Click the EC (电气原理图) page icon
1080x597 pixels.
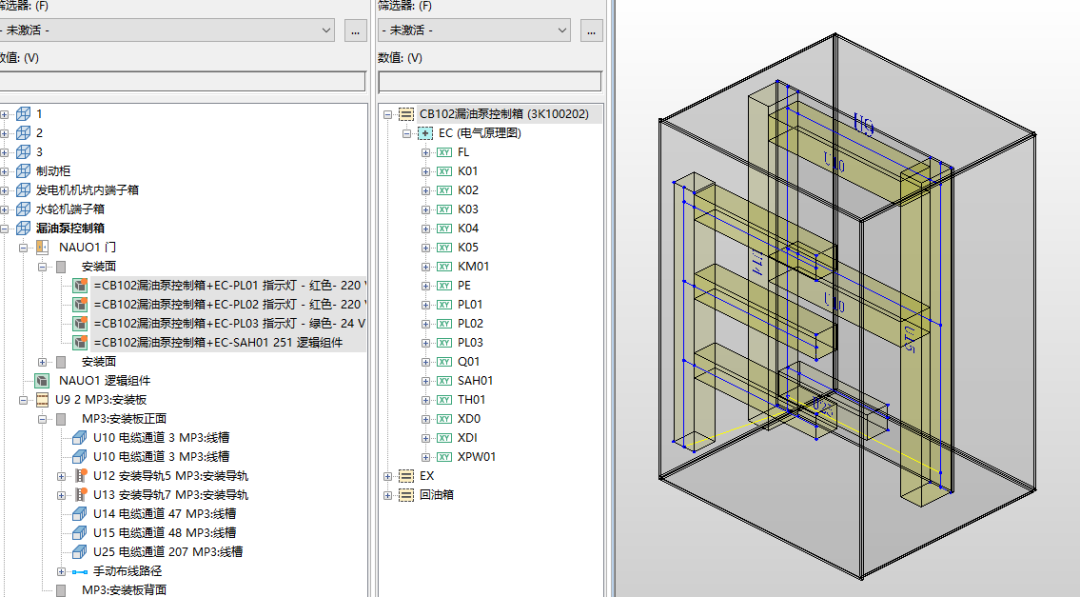point(426,133)
